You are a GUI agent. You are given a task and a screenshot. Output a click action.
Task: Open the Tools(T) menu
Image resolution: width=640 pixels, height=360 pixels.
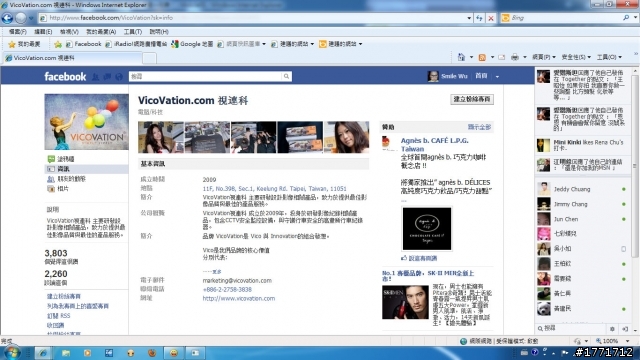coord(133,31)
